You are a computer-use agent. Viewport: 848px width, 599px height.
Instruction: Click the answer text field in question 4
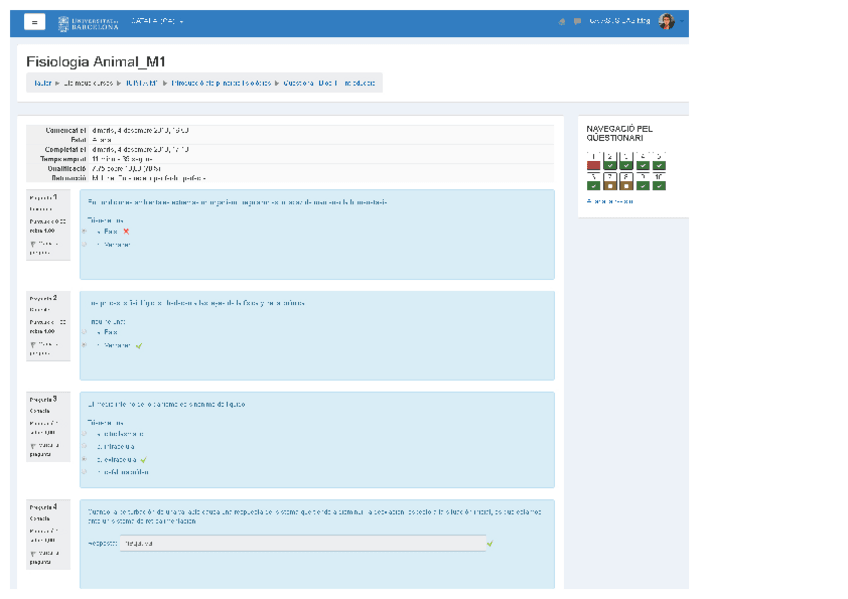pos(301,544)
